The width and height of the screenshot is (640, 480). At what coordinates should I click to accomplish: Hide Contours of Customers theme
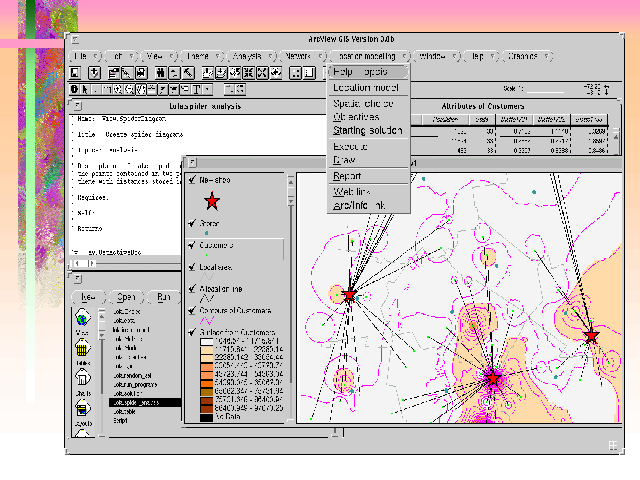click(192, 310)
